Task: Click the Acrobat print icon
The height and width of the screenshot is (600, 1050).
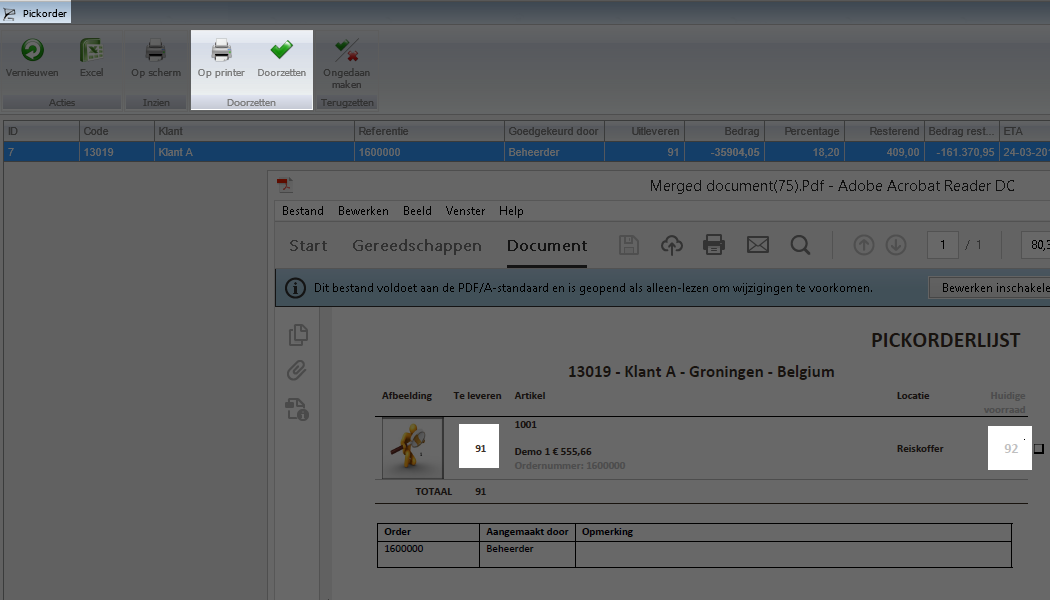Action: pyautogui.click(x=713, y=245)
